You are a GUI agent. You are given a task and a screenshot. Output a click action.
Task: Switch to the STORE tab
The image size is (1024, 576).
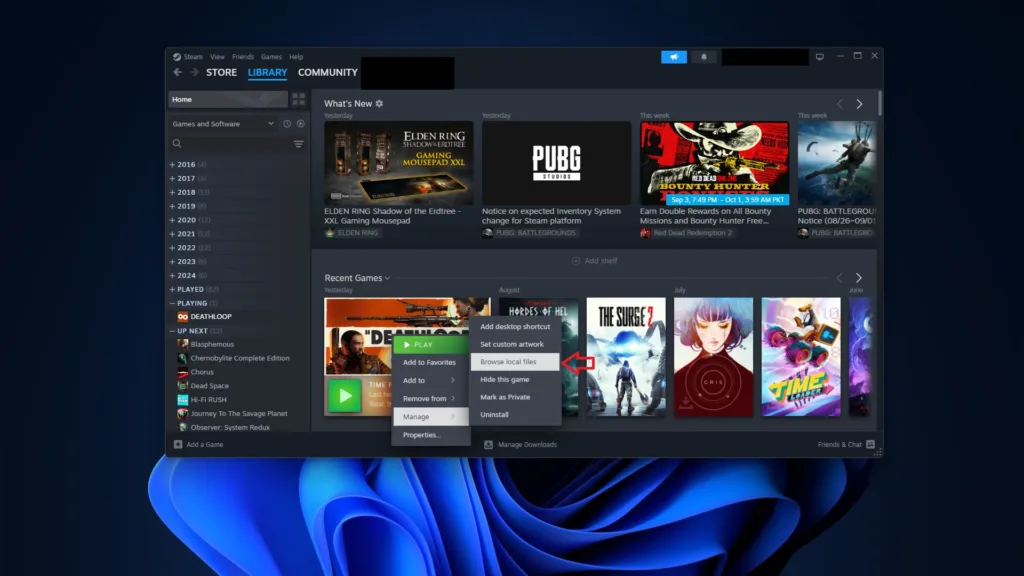221,72
